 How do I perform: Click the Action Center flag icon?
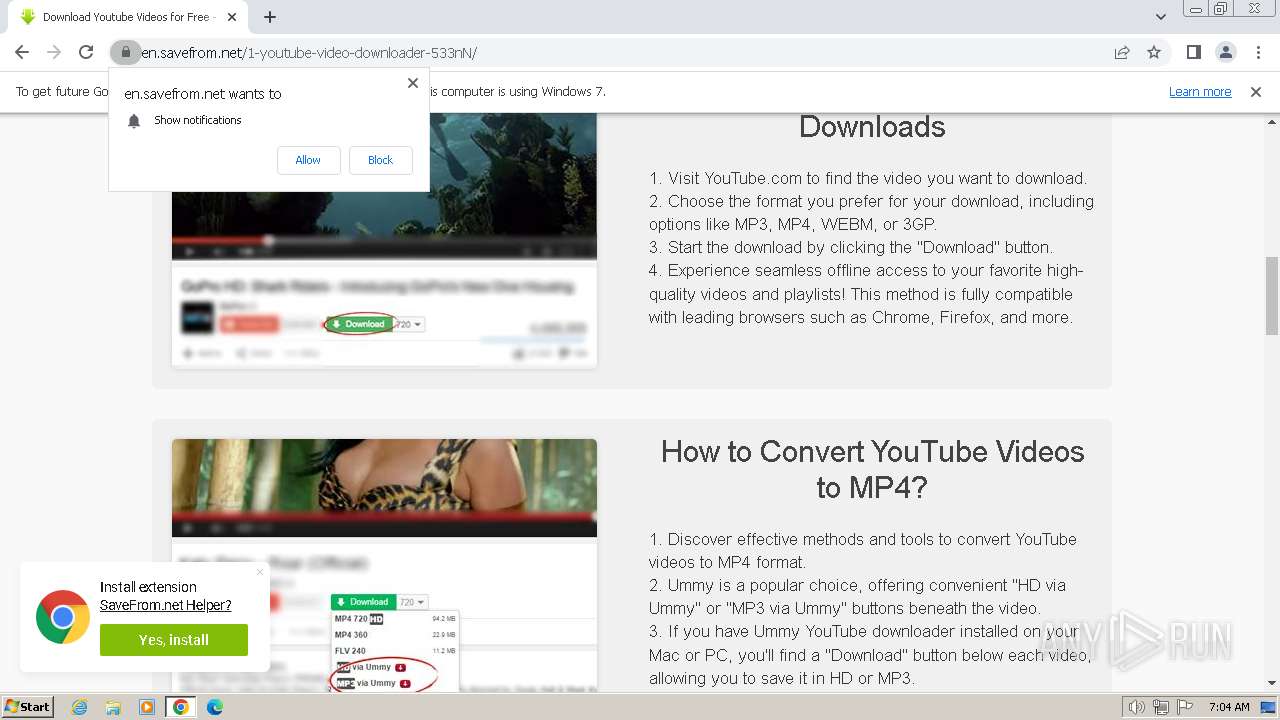tap(1185, 707)
